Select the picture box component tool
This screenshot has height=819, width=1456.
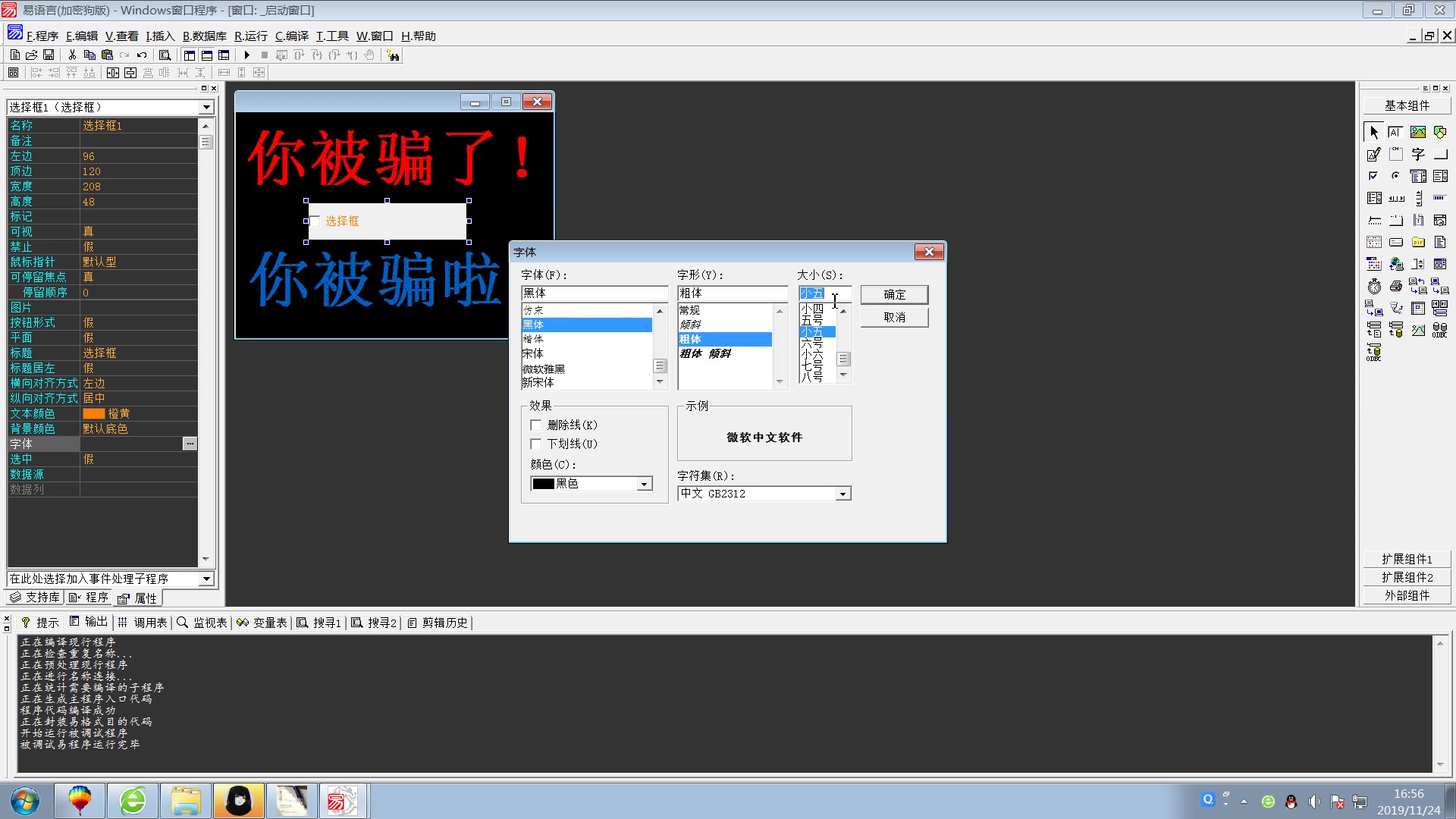1418,130
